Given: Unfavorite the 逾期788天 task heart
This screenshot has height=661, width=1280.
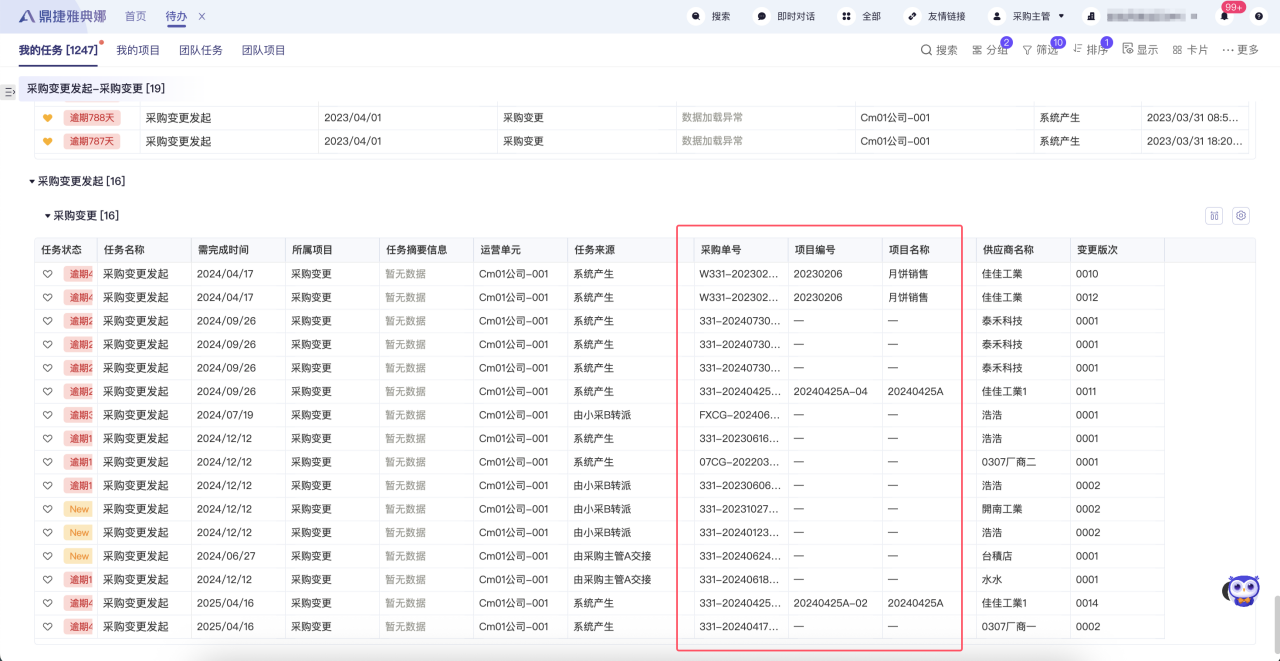Looking at the screenshot, I should (x=47, y=118).
